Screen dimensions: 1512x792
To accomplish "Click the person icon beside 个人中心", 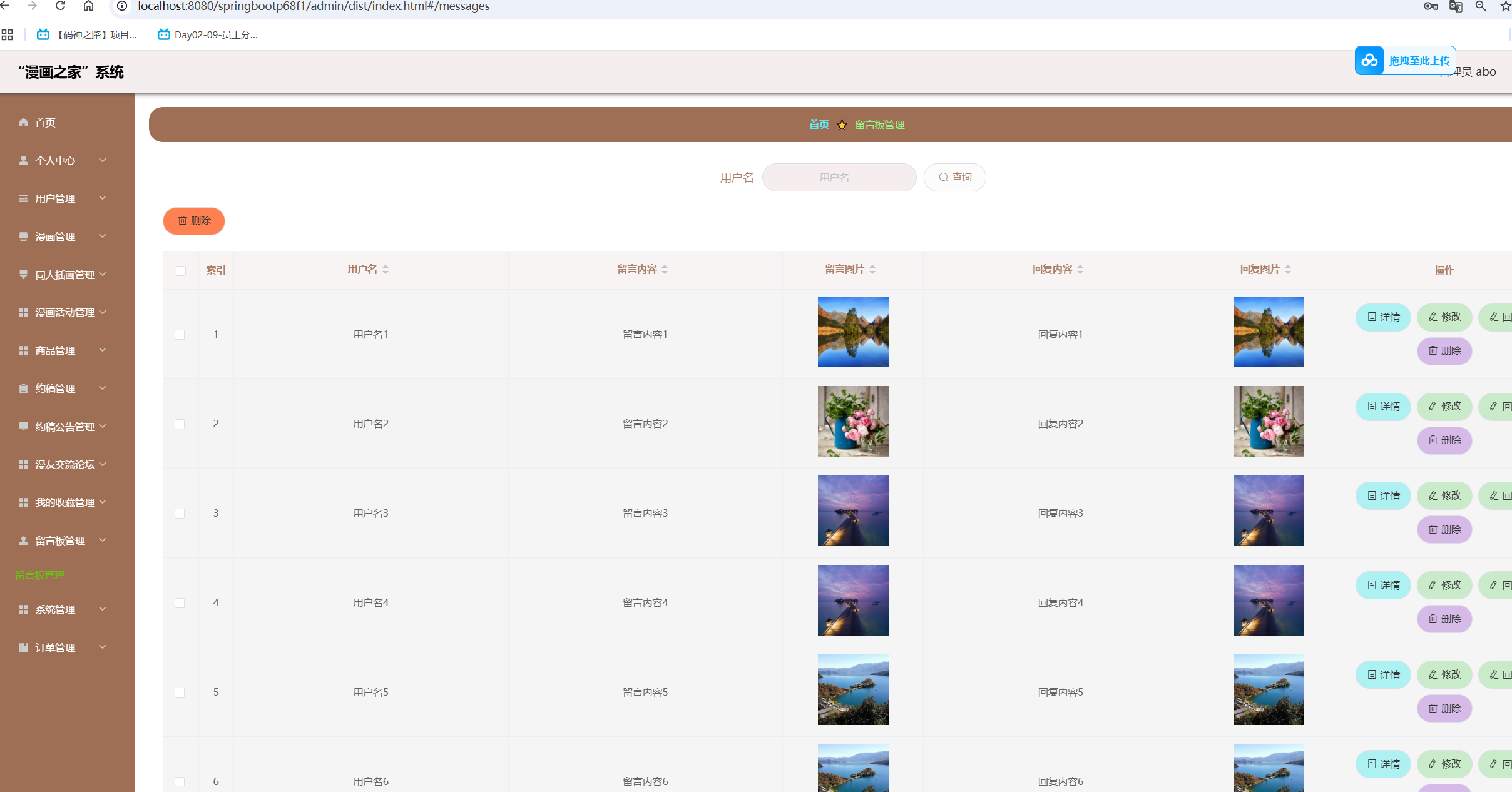I will pos(23,160).
